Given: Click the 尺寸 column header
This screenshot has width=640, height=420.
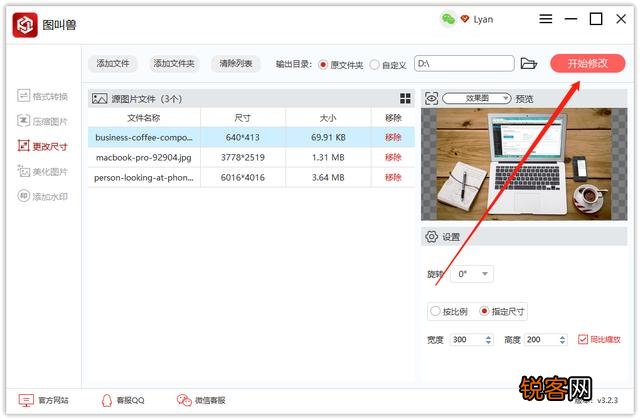Looking at the screenshot, I should (242, 118).
